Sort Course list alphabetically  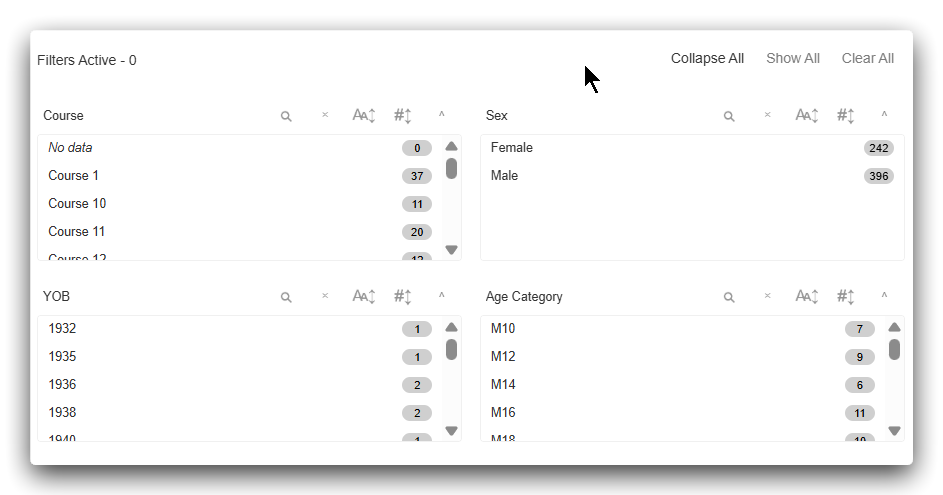tap(364, 116)
